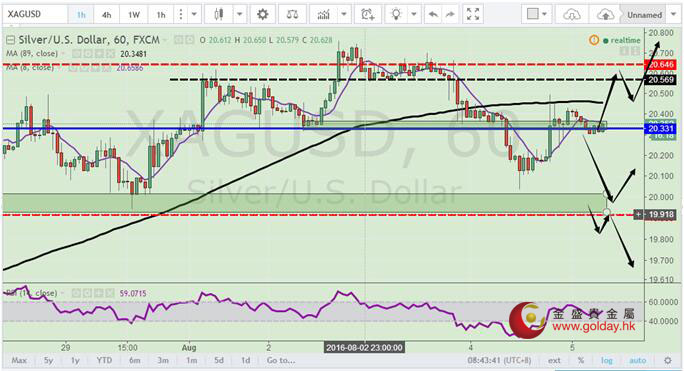Redo with the right arrow icon
The width and height of the screenshot is (684, 371).
pyautogui.click(x=450, y=15)
